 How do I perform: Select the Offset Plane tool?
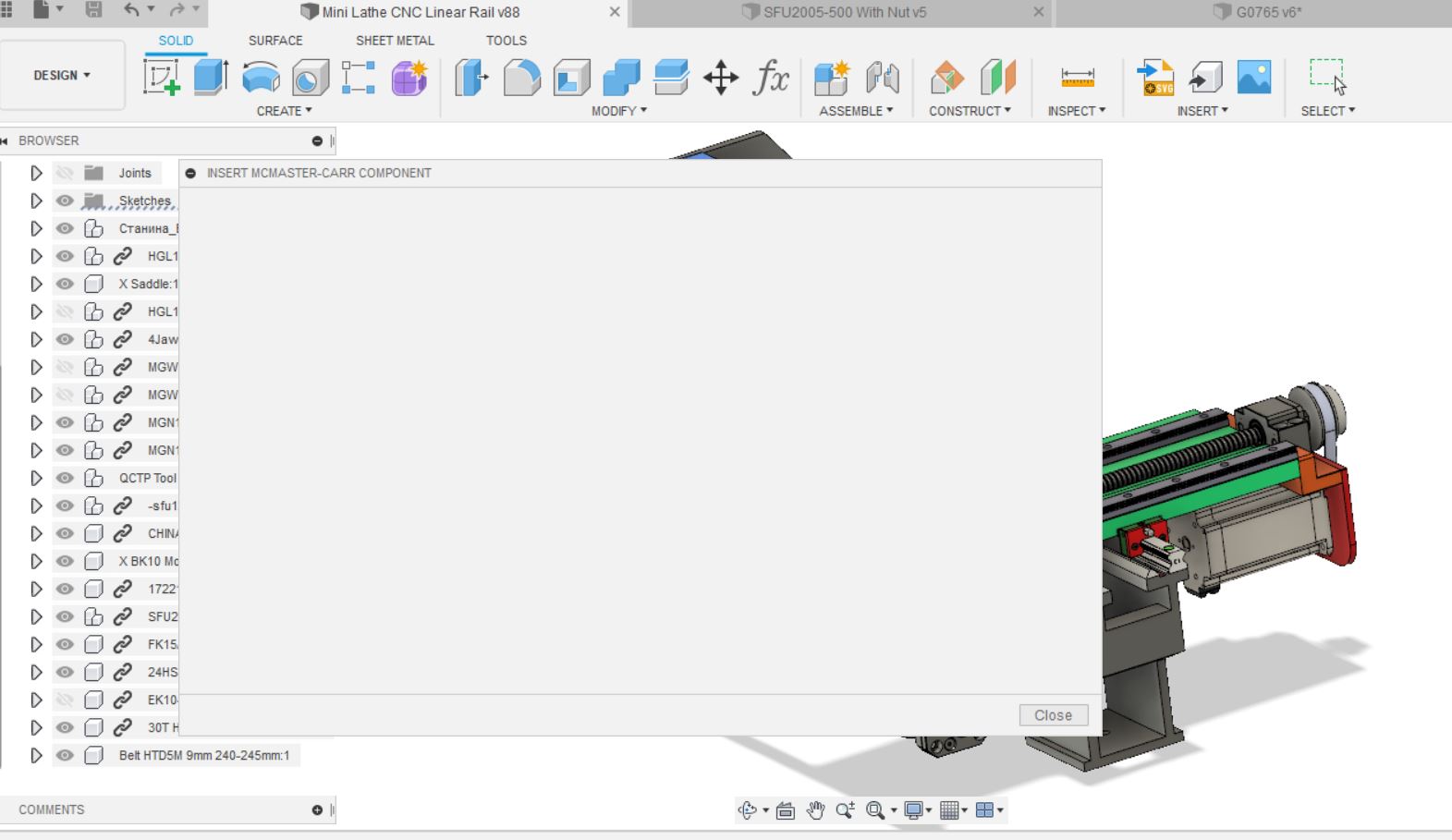(x=946, y=78)
